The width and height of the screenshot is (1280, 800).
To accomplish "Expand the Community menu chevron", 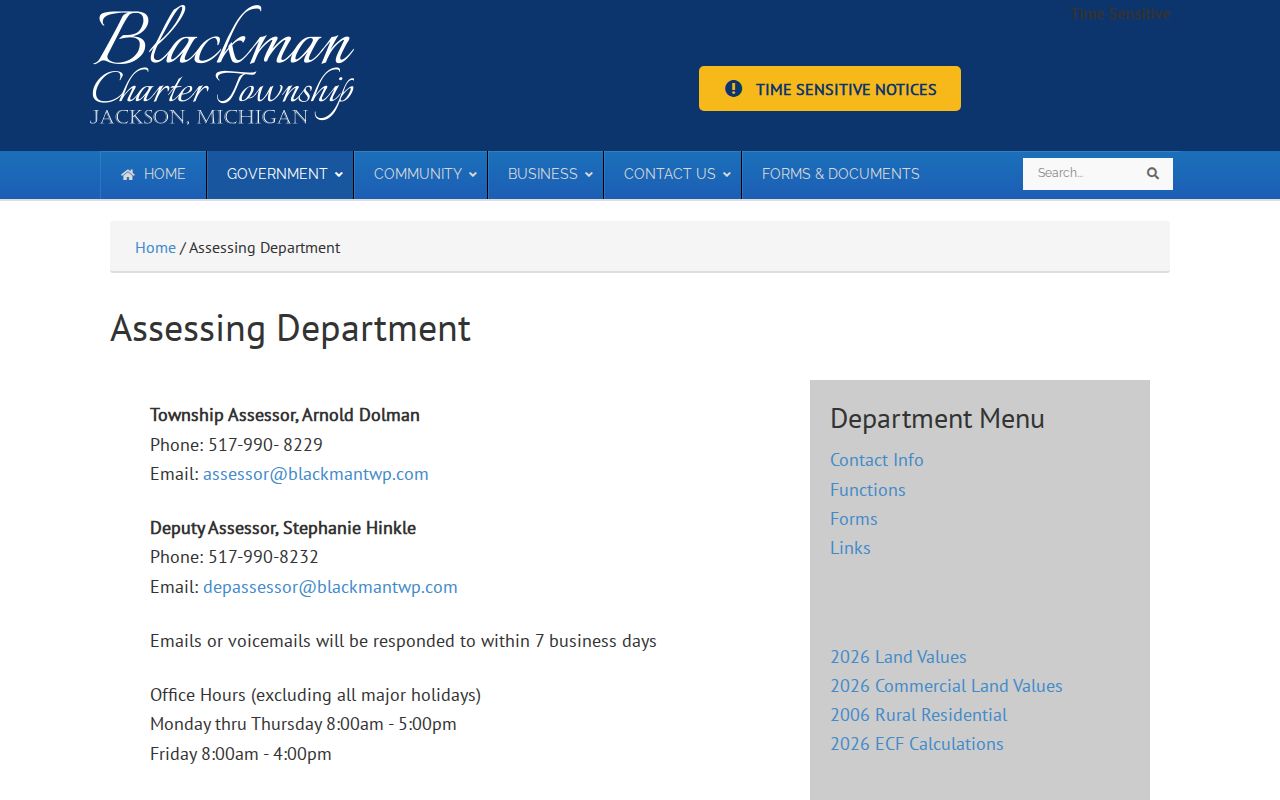I will pos(473,175).
